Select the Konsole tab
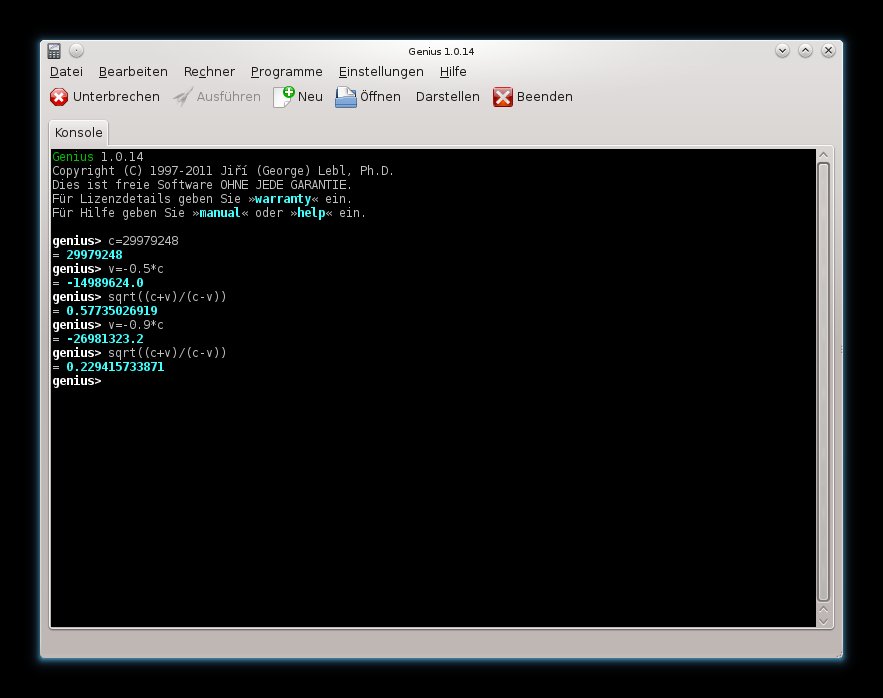 tap(78, 132)
